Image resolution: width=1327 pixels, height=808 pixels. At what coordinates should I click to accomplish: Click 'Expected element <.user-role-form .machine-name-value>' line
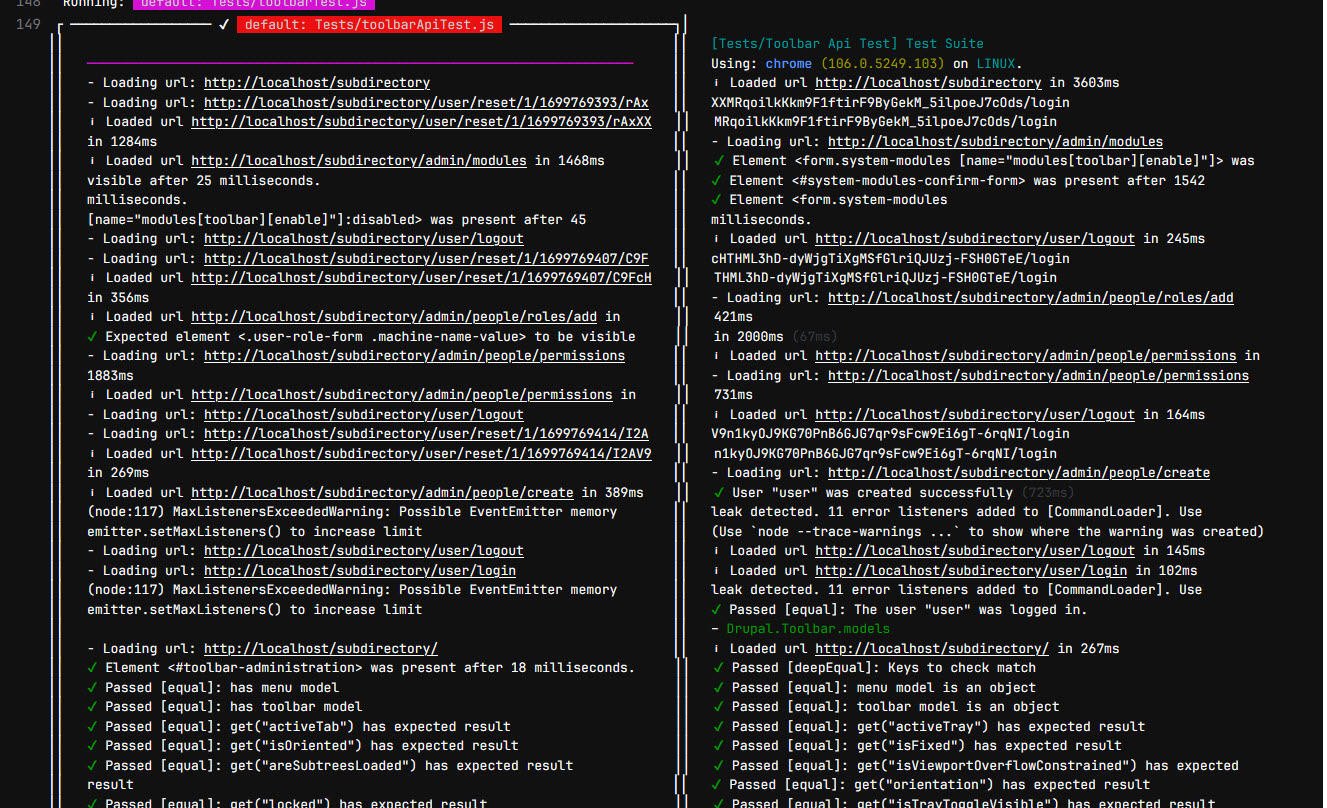[361, 337]
